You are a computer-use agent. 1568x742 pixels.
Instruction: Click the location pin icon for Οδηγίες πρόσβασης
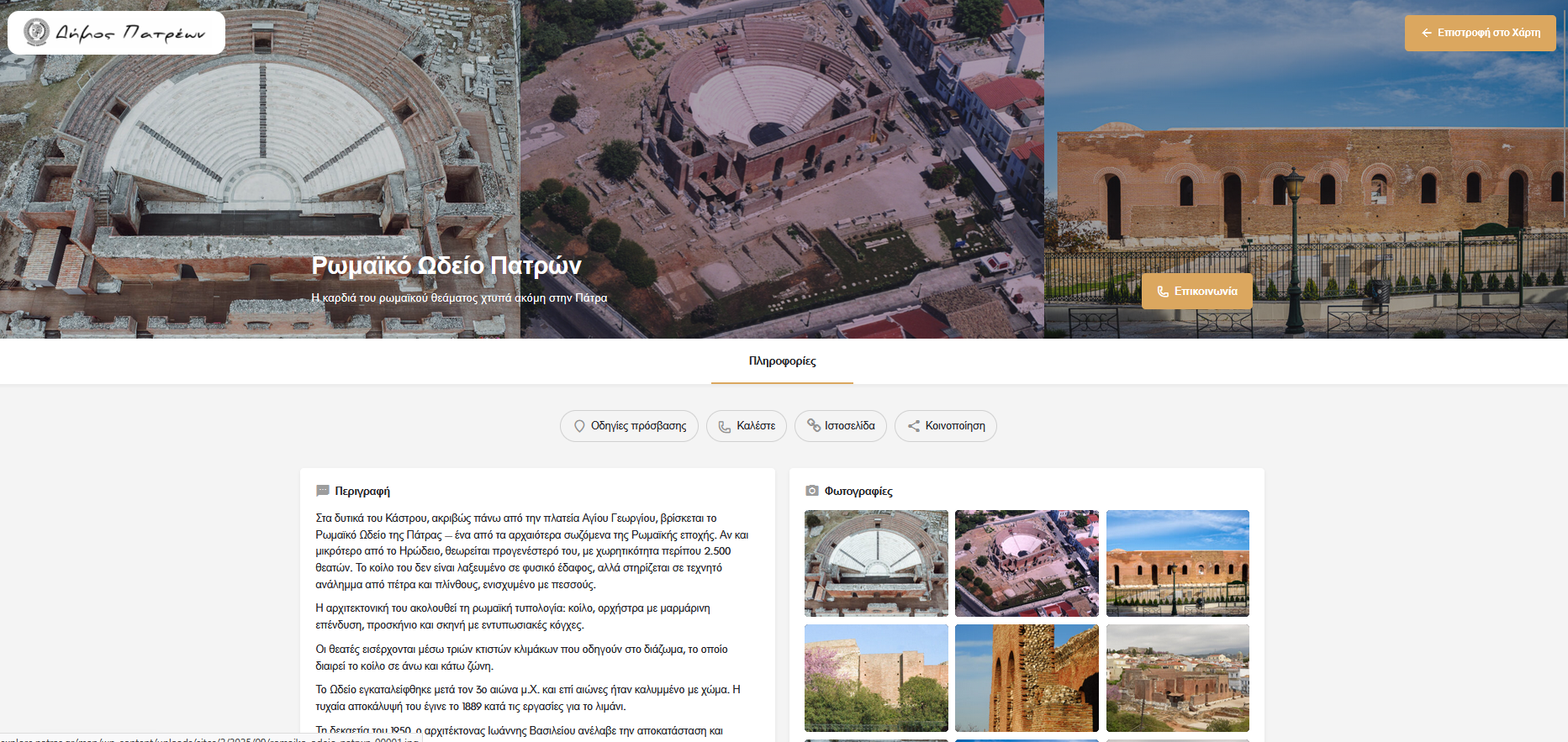[x=579, y=426]
